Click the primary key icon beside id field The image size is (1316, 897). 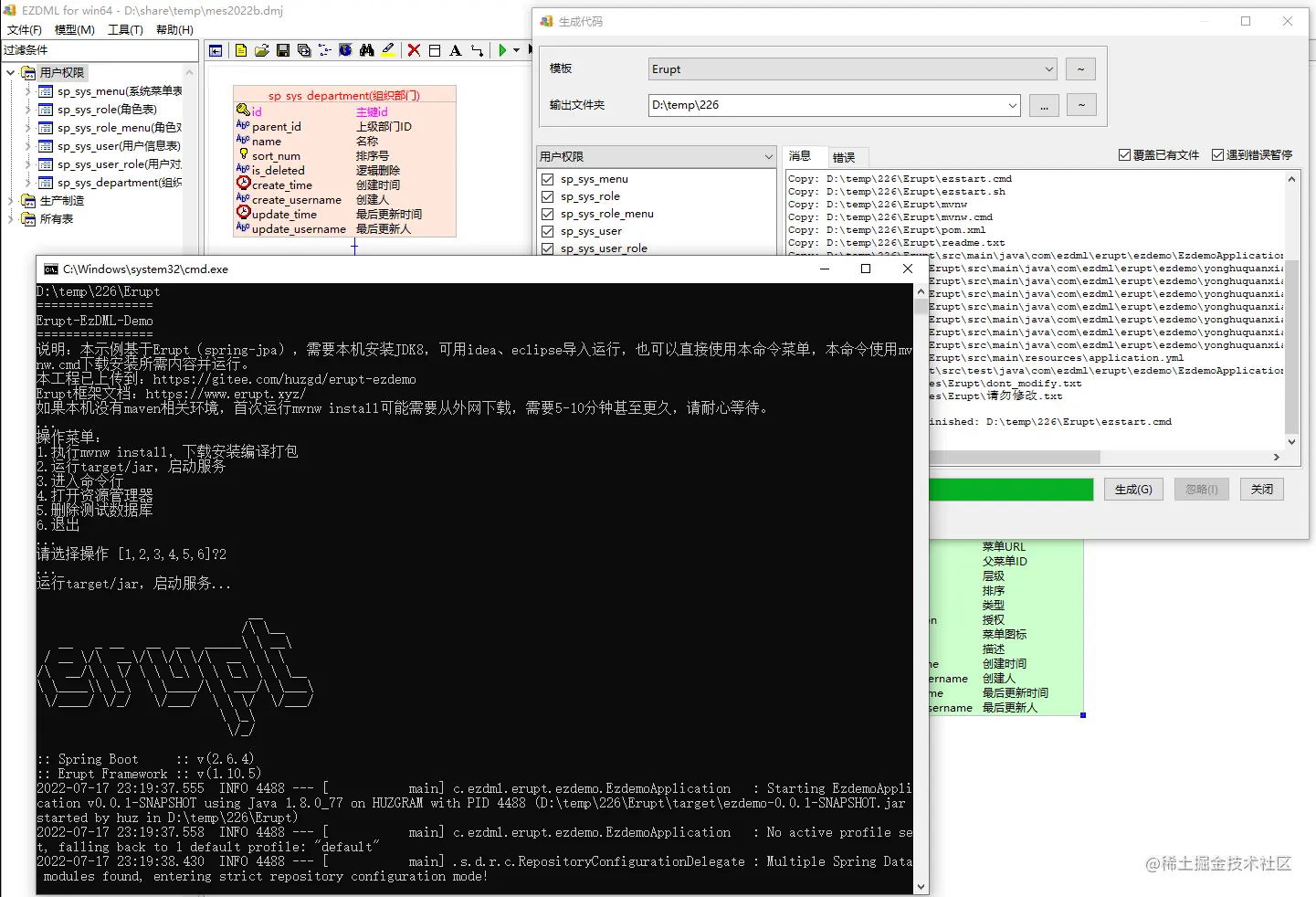tap(243, 111)
